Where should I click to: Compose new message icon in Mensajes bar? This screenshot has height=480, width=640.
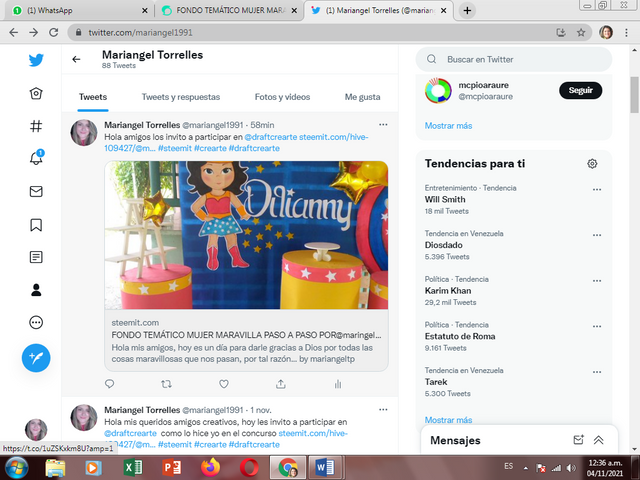click(x=578, y=440)
